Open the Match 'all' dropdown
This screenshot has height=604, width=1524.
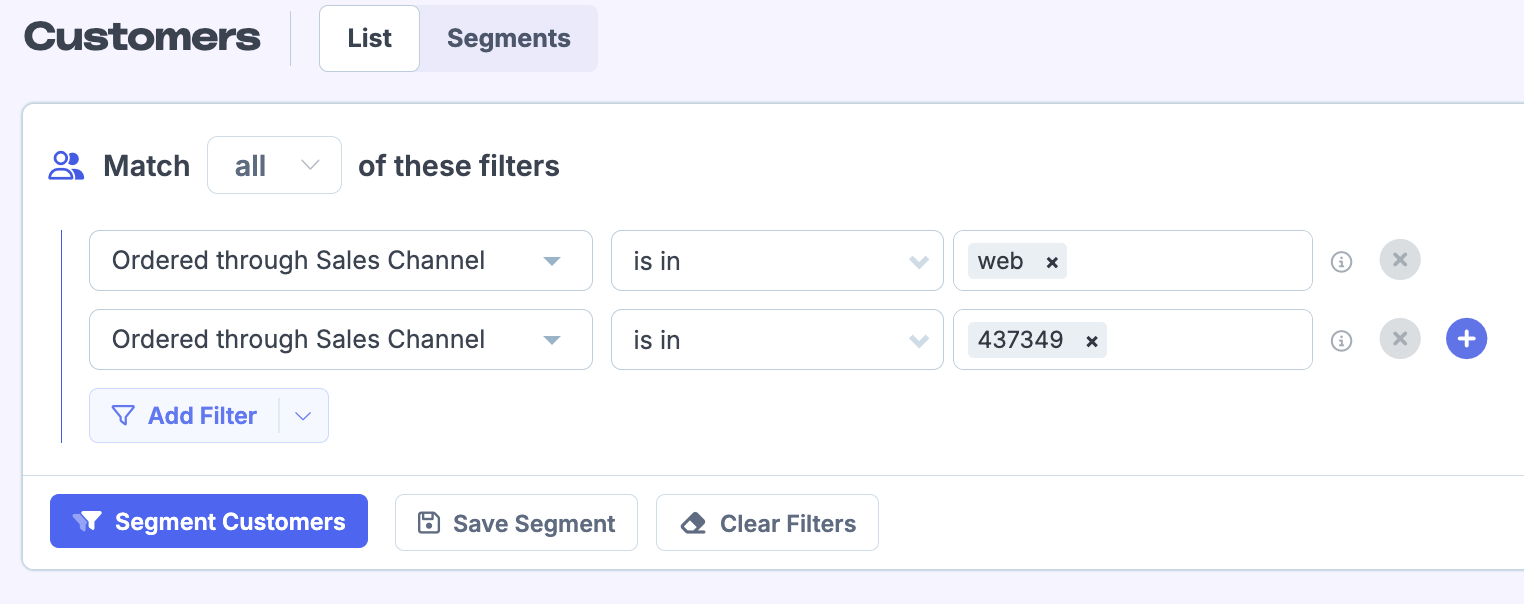click(274, 166)
